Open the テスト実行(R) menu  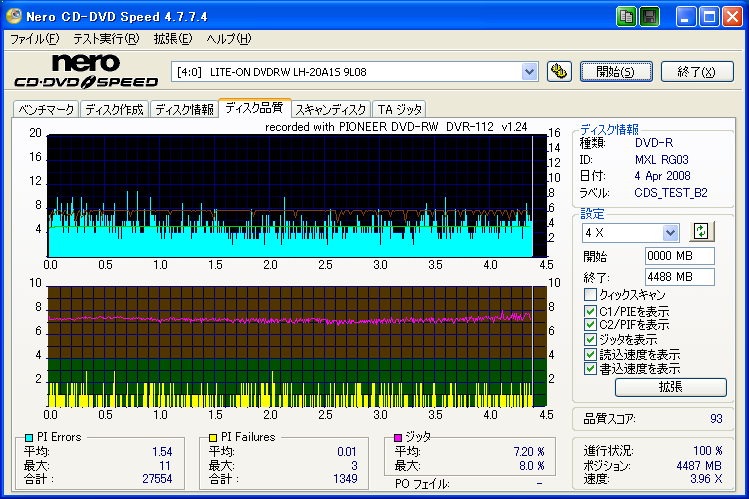[106, 39]
